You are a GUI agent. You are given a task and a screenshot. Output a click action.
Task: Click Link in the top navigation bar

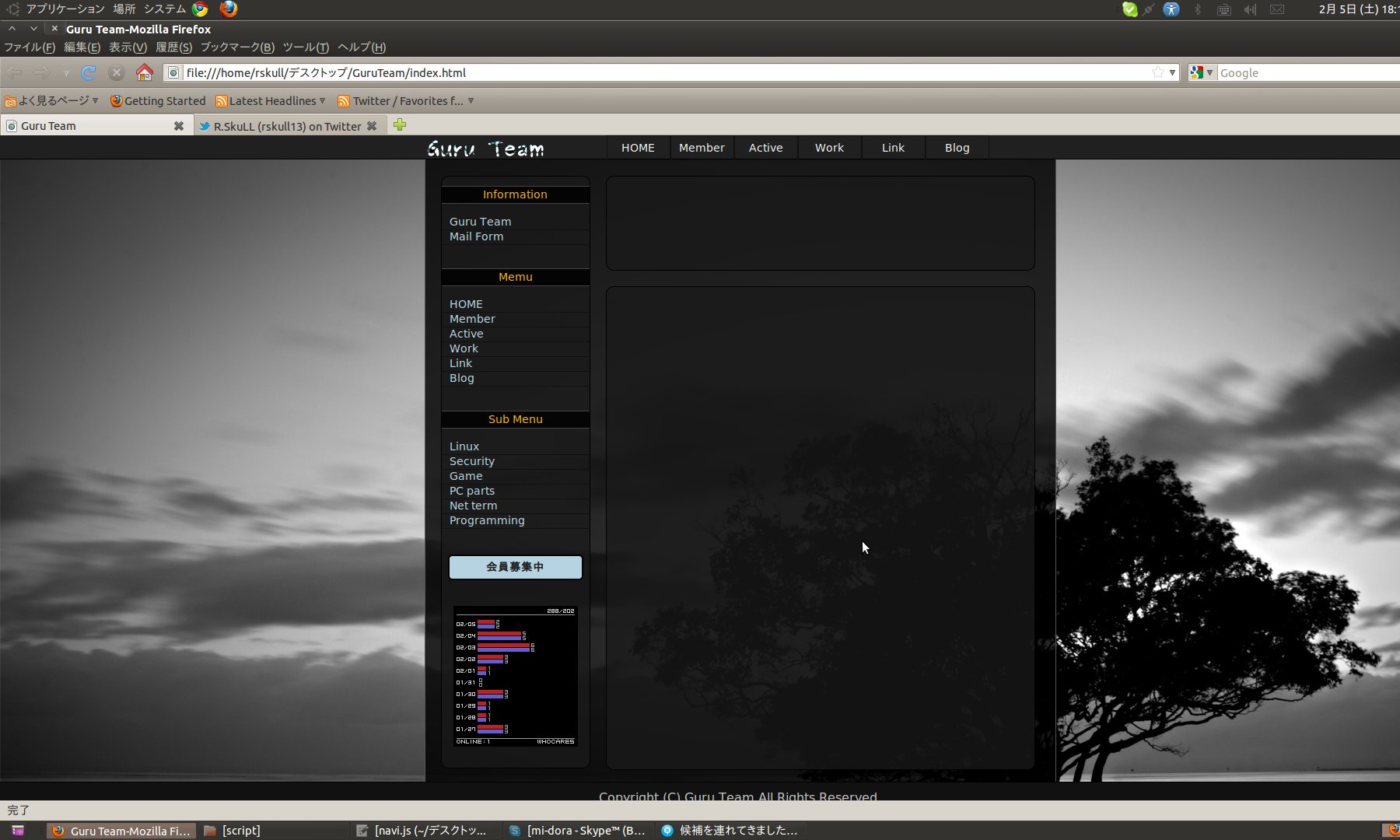pyautogui.click(x=893, y=148)
